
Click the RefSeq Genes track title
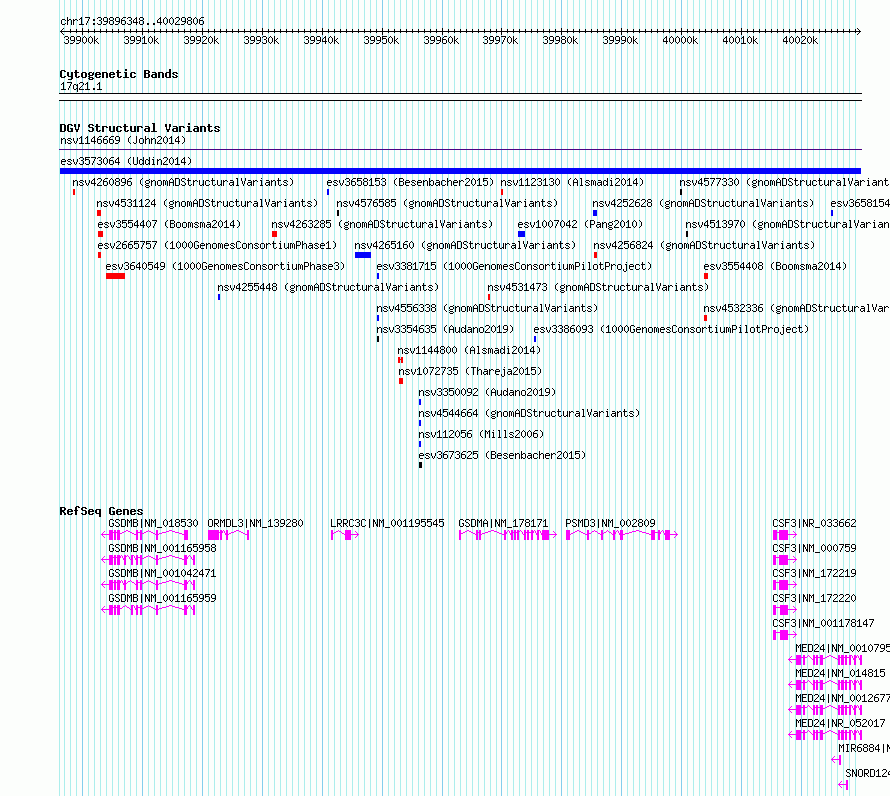[x=101, y=511]
